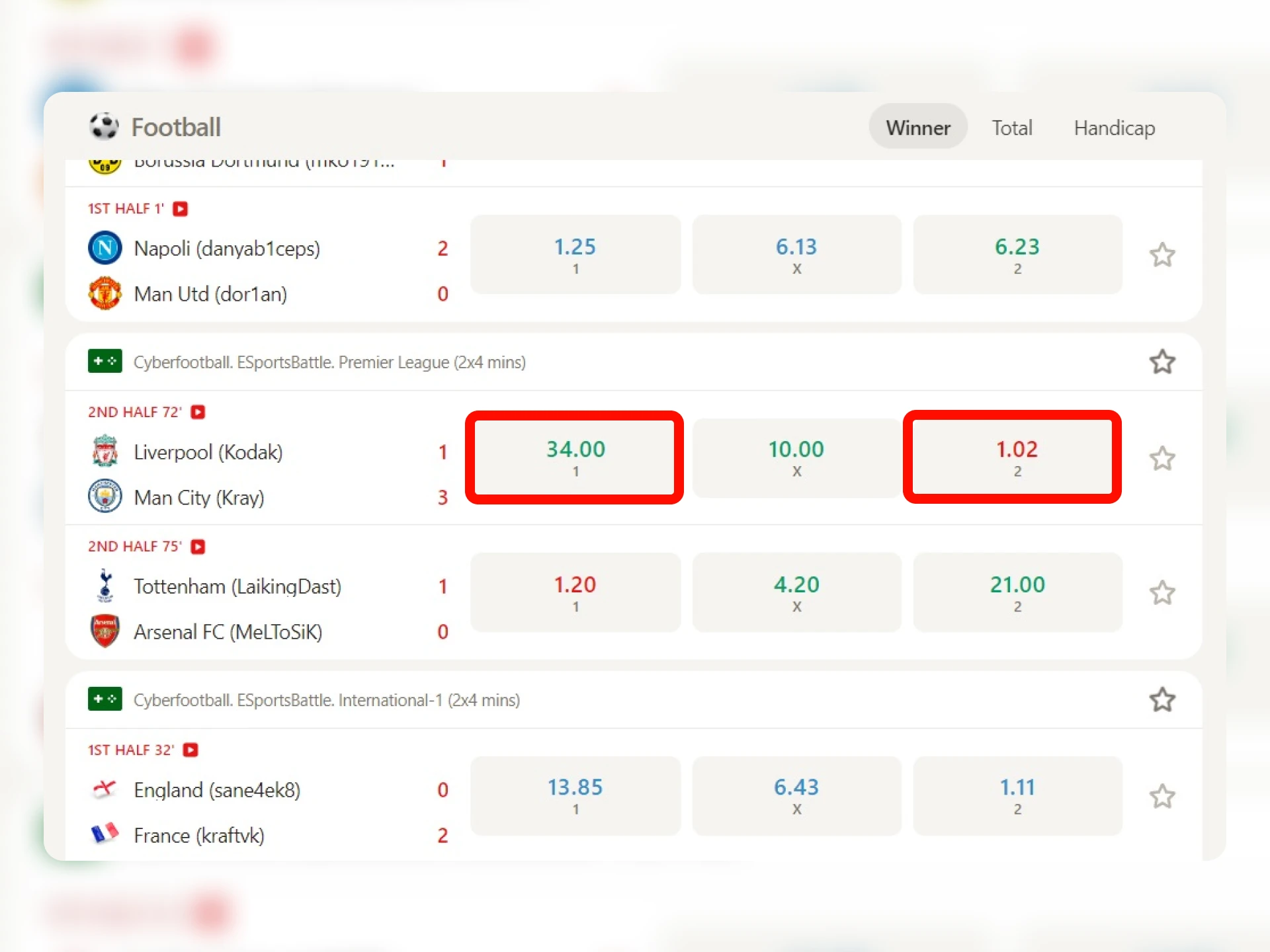Switch to the Total tab
The width and height of the screenshot is (1270, 952).
[1011, 128]
